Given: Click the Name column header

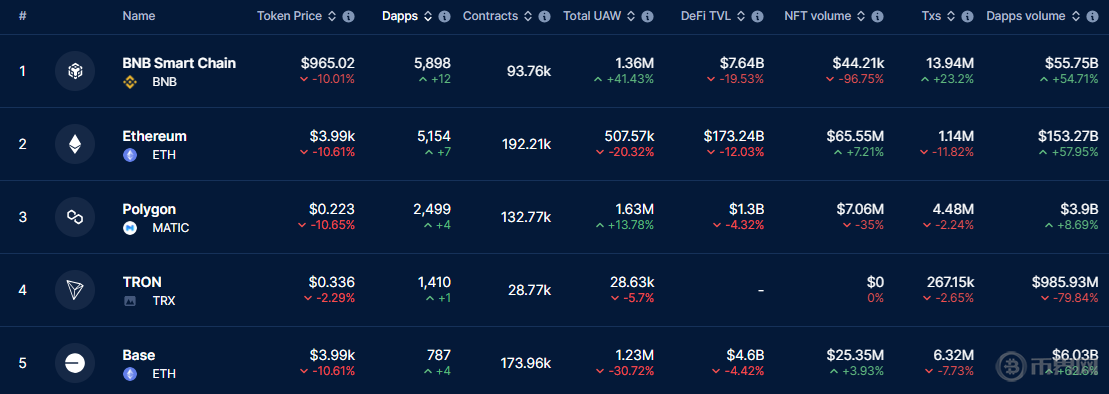Looking at the screenshot, I should click(139, 16).
